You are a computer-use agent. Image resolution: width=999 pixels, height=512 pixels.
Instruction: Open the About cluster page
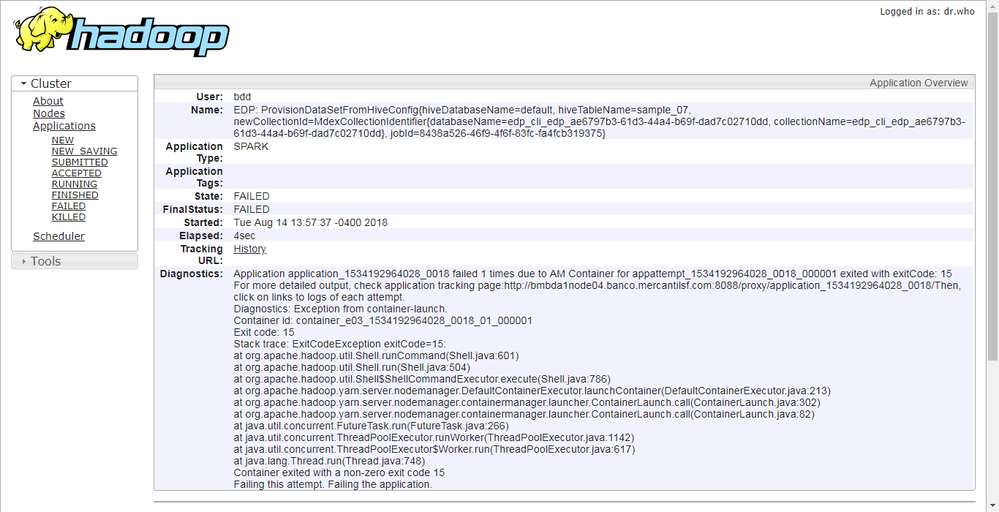(48, 101)
